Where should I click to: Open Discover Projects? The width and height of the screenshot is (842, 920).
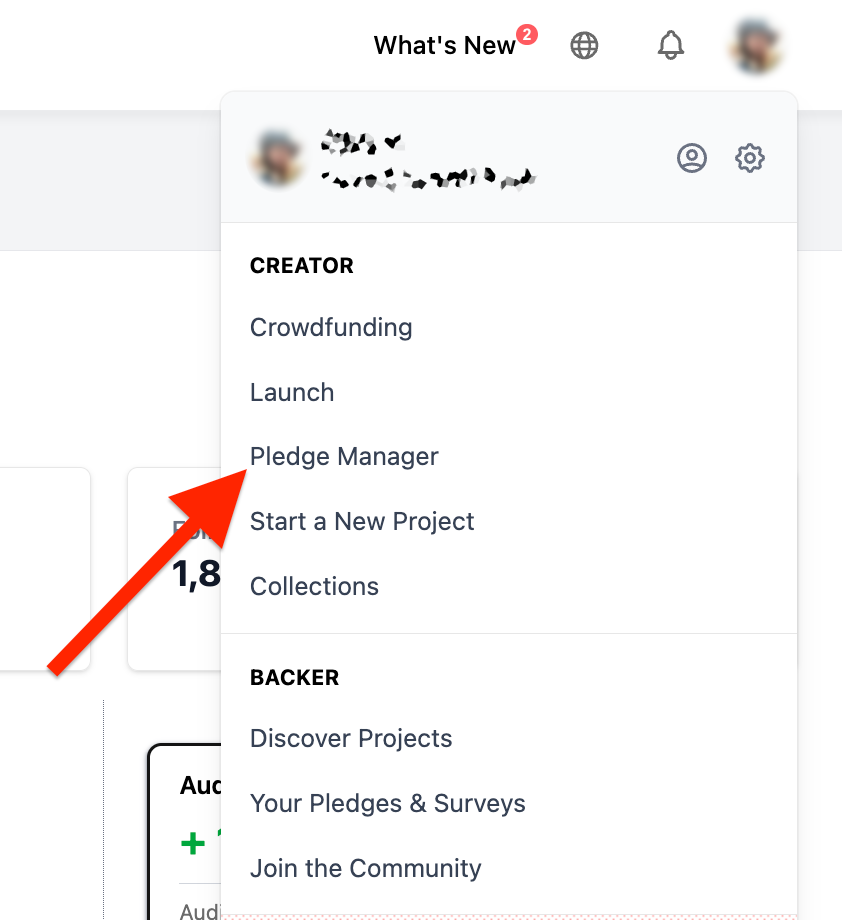351,738
